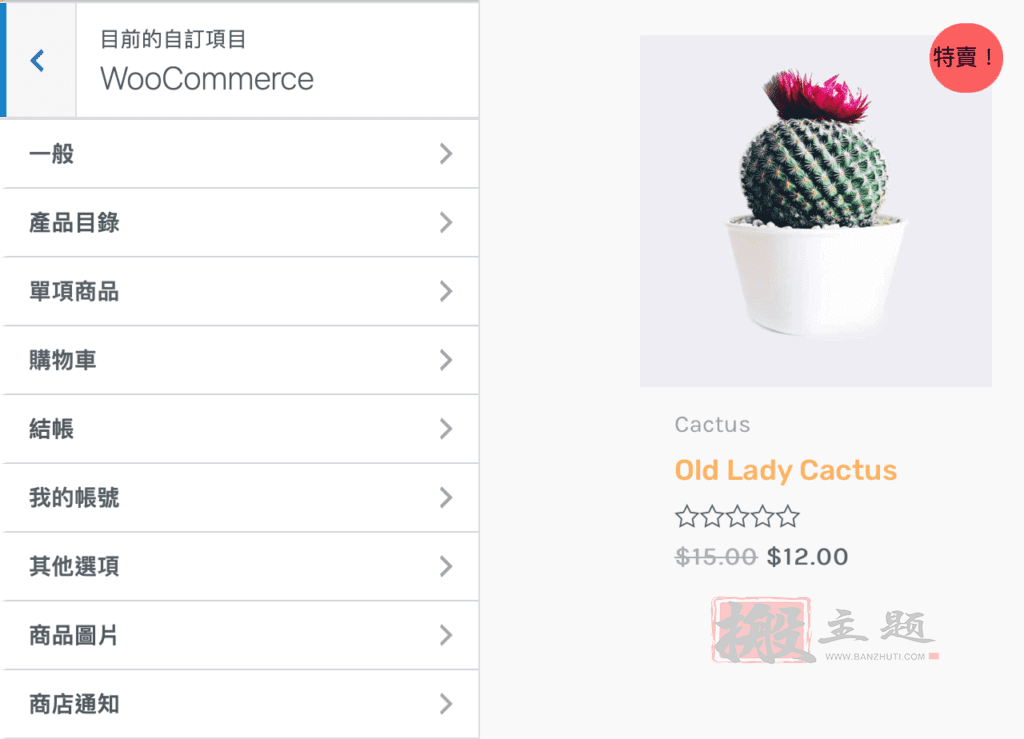The height and width of the screenshot is (739, 1024).
Task: Click the Cactus category link
Action: 712,424
